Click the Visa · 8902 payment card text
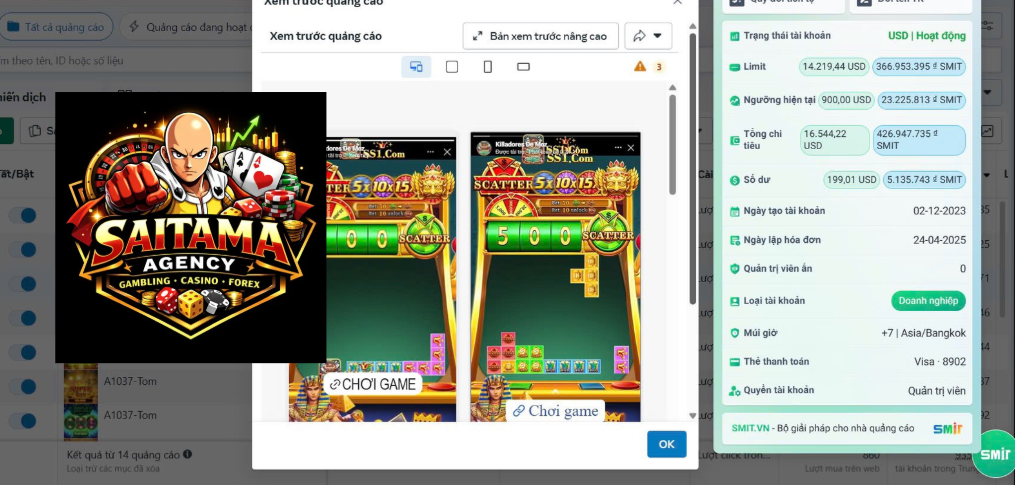The image size is (1015, 485). pos(938,362)
